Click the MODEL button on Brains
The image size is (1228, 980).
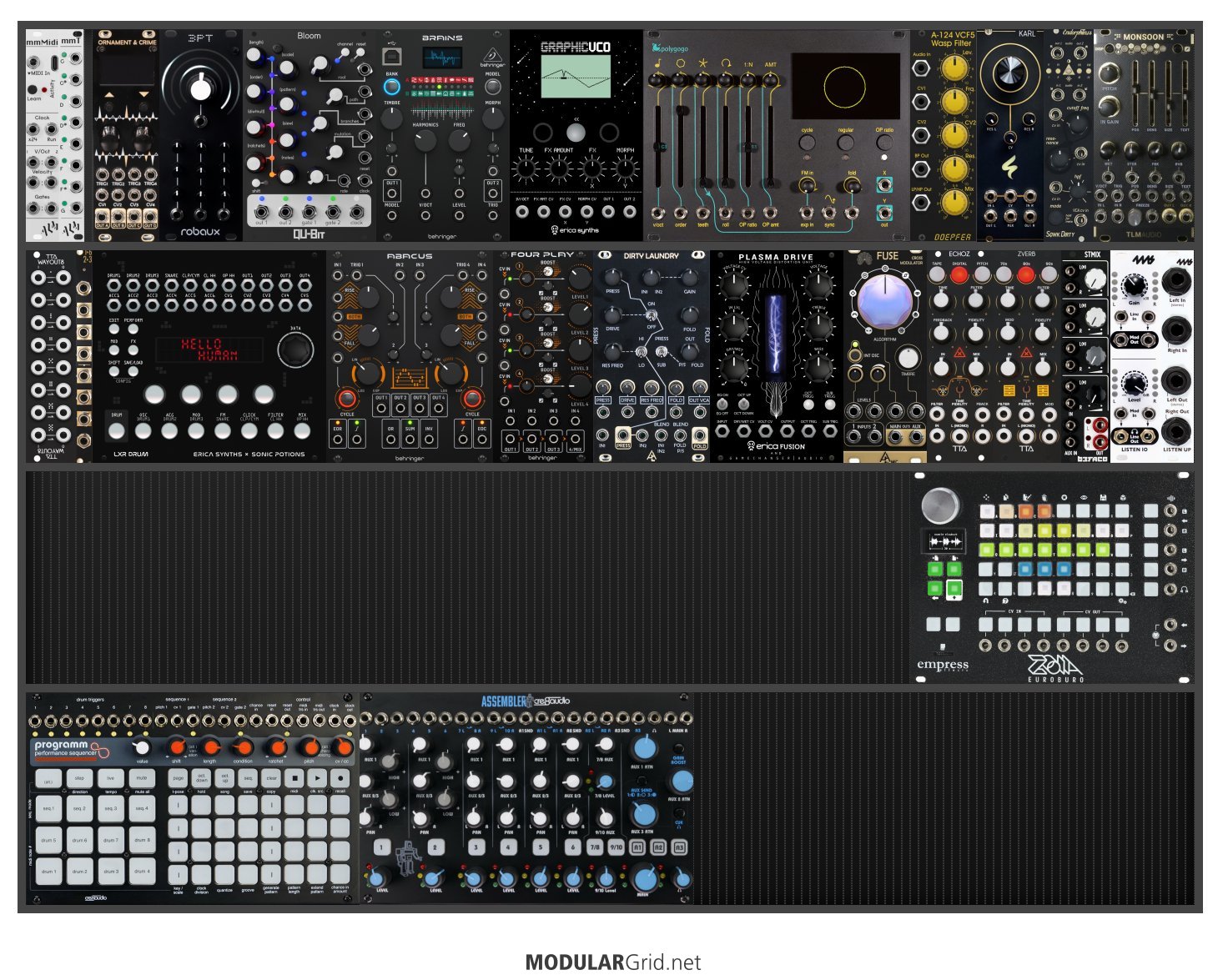[x=493, y=87]
